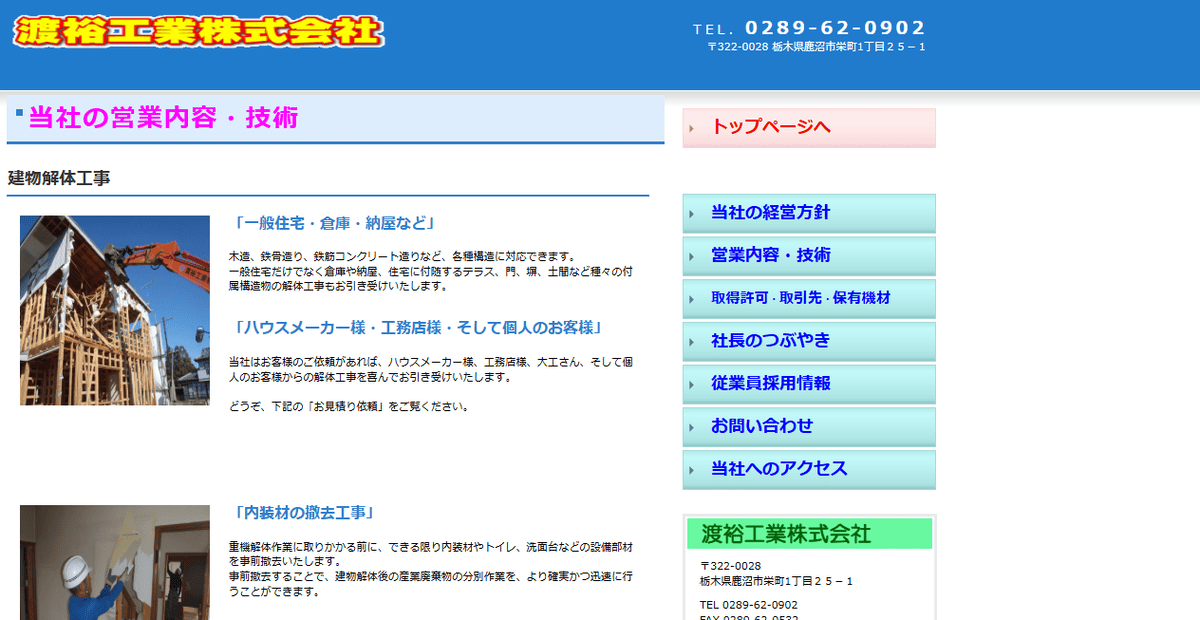
Task: Expand 取得許可・取引先・保有機材 via its arrow
Action: point(690,298)
